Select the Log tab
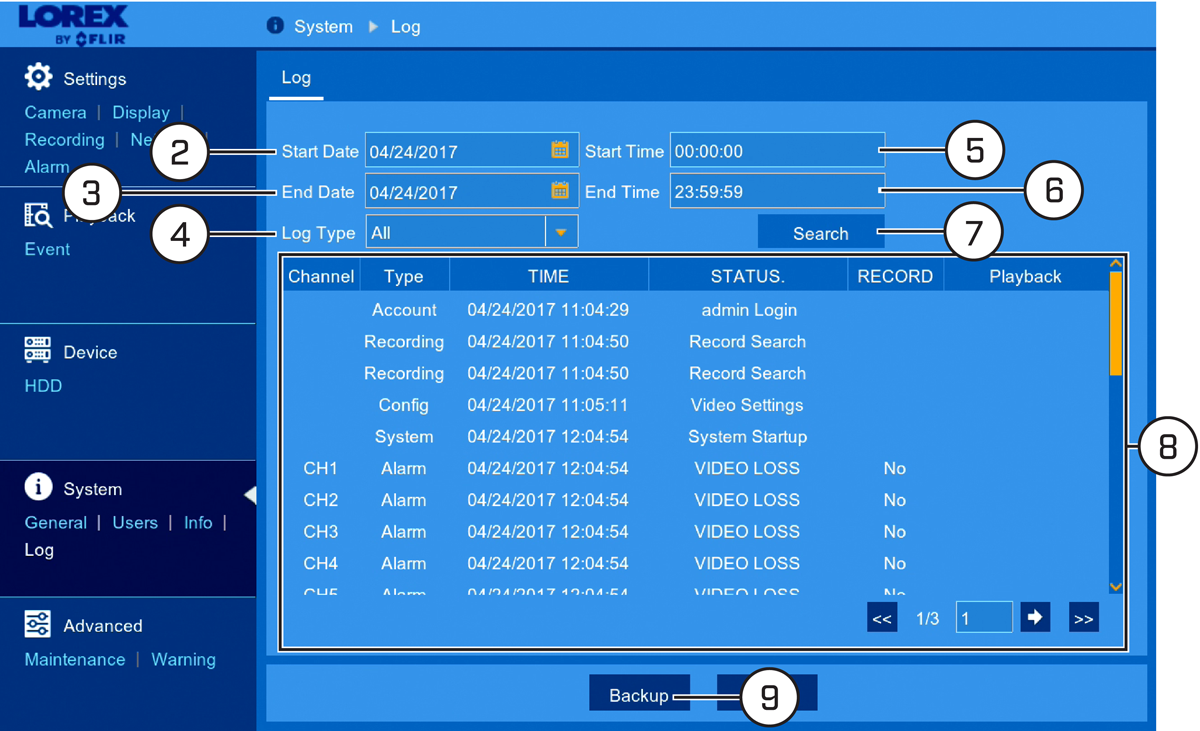 pos(296,78)
